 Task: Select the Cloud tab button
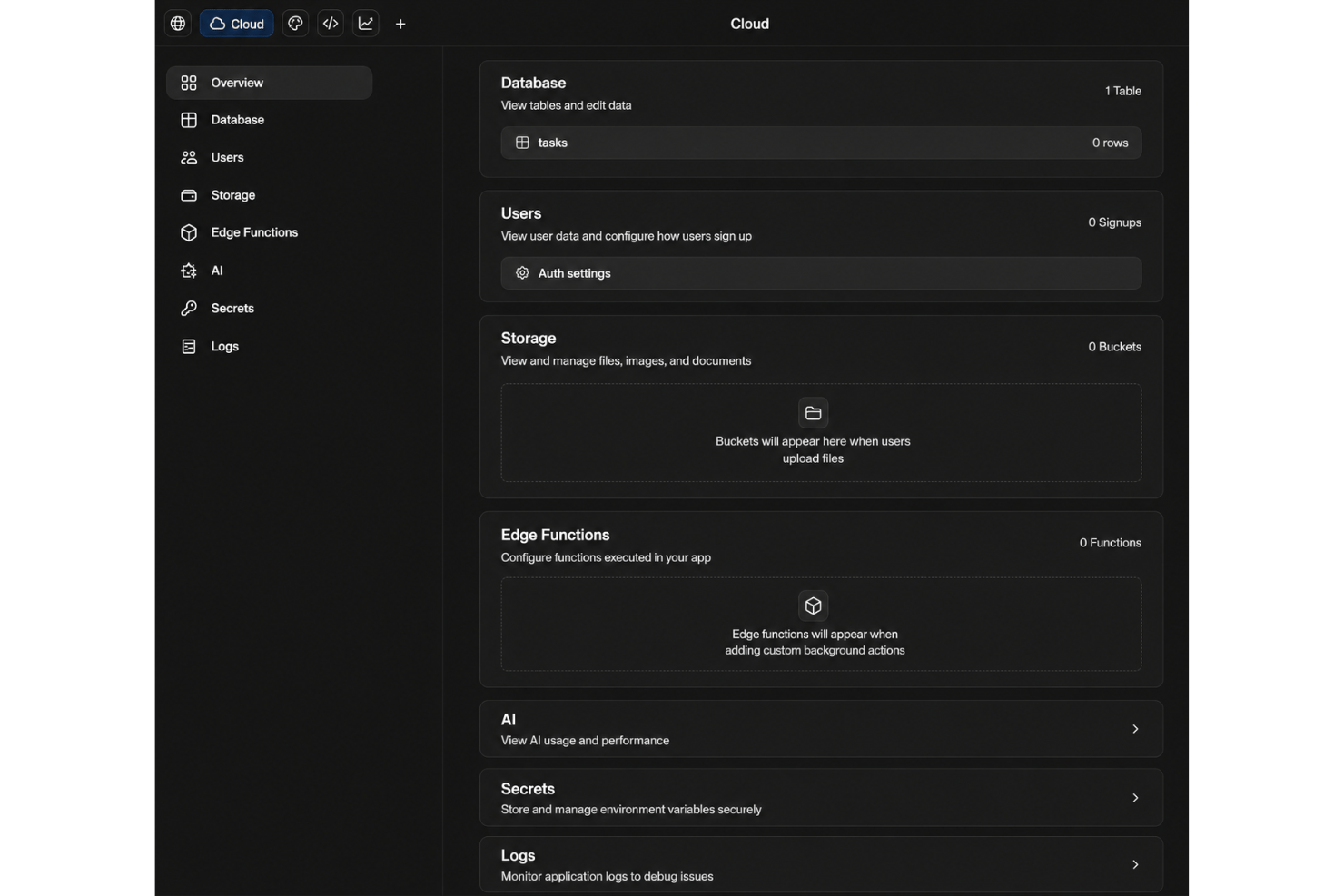point(237,24)
